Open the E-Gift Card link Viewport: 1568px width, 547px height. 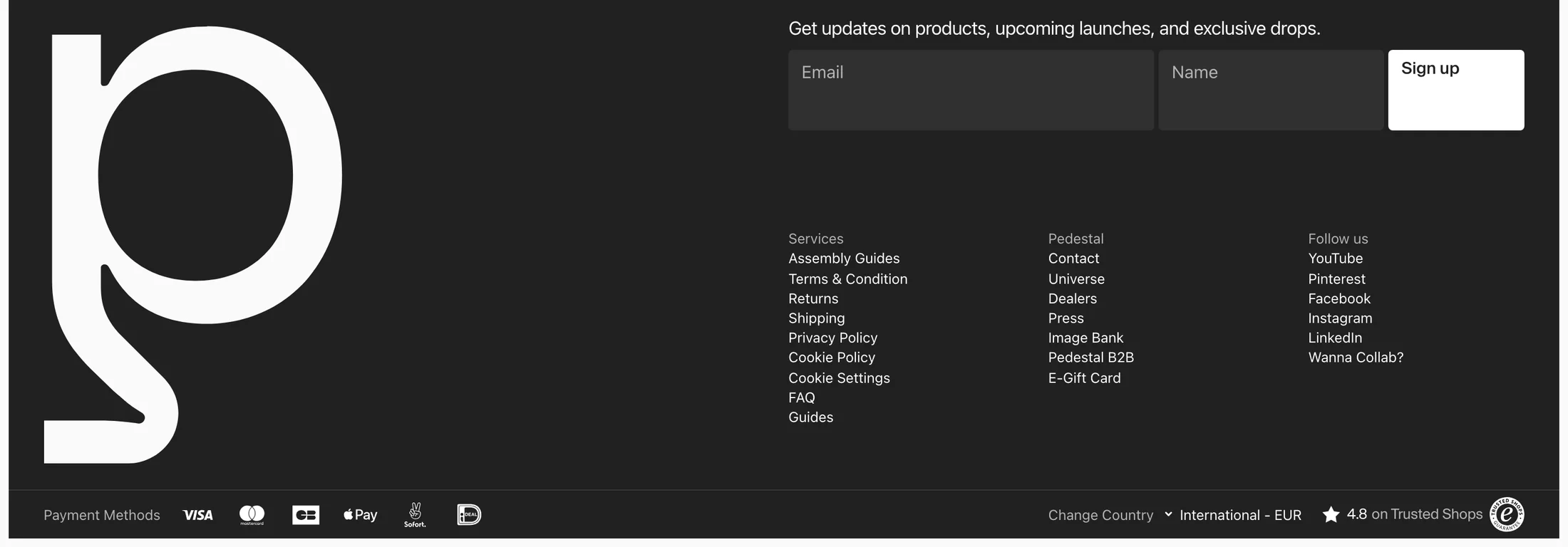pos(1084,378)
